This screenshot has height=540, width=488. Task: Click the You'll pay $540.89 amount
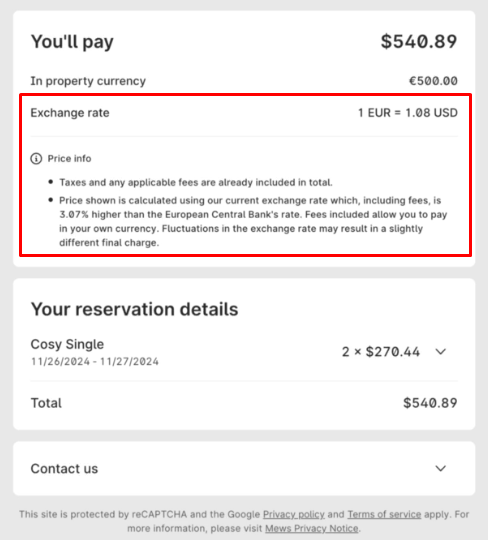(x=419, y=41)
